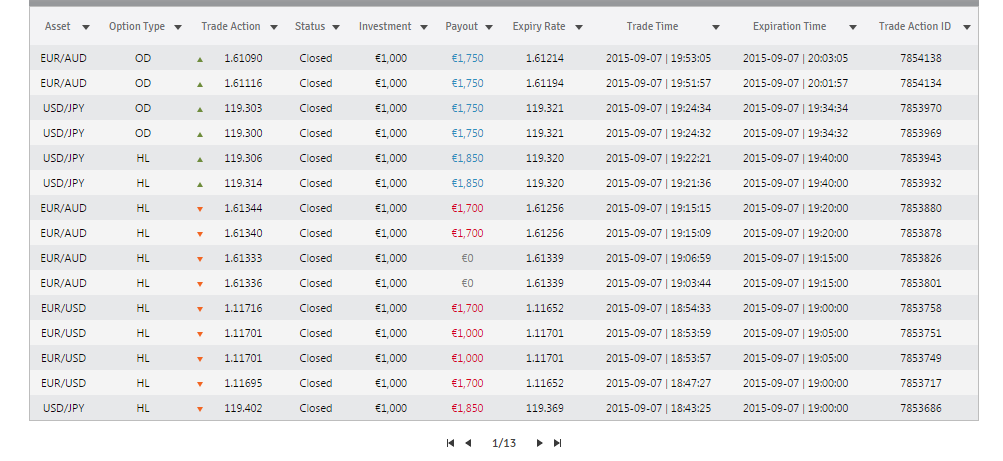Go to the next page of trades
The image size is (1003, 461).
coord(539,443)
